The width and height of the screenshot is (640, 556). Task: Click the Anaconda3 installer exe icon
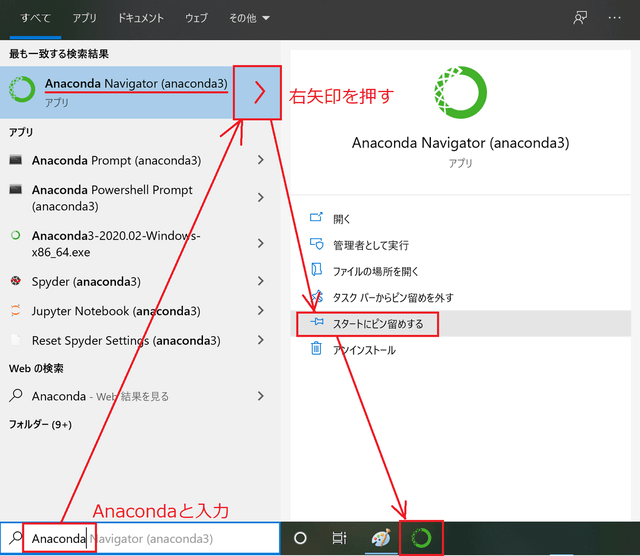16,235
